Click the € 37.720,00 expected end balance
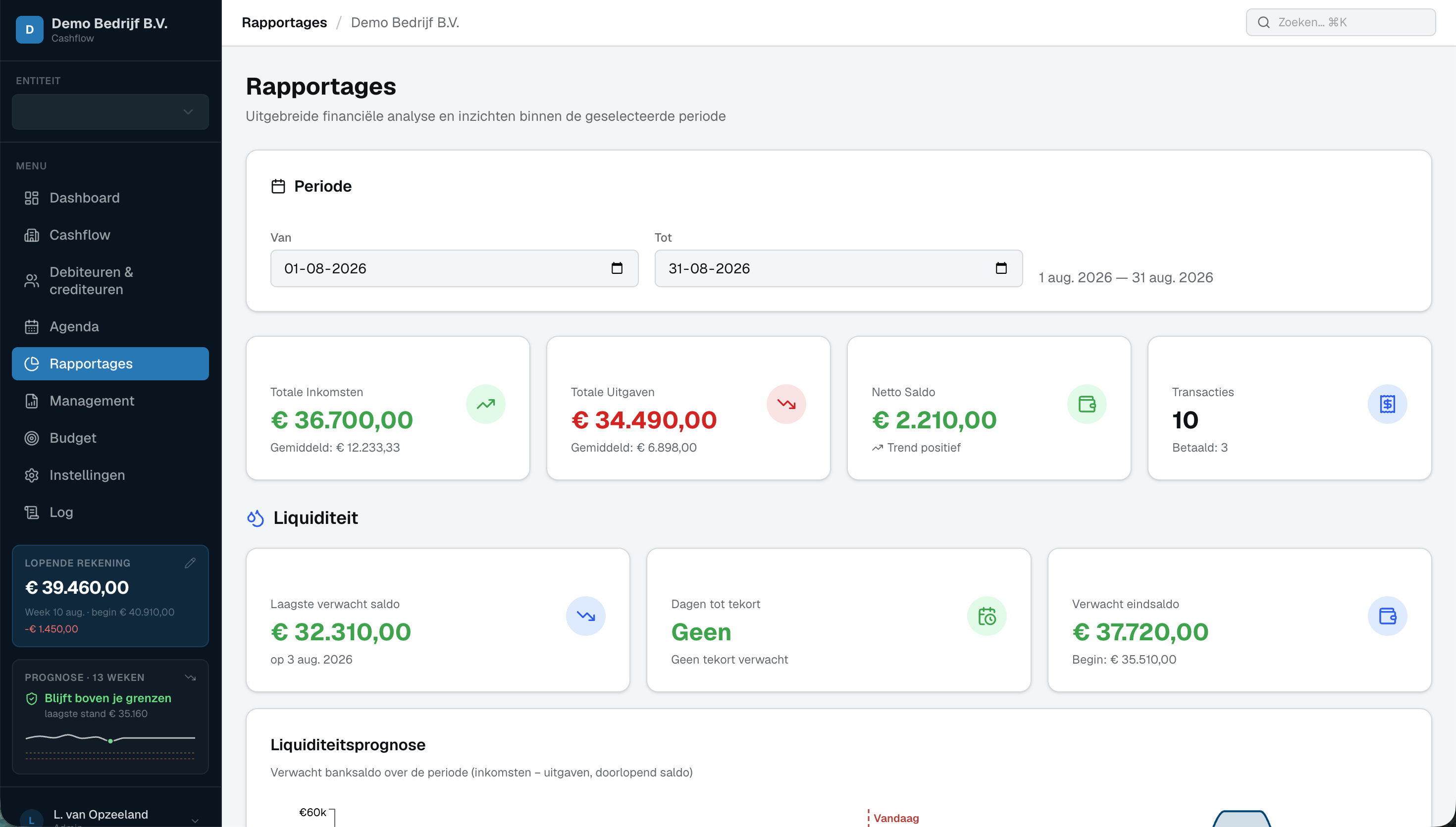Screen dimensions: 1456x827 click(1140, 631)
